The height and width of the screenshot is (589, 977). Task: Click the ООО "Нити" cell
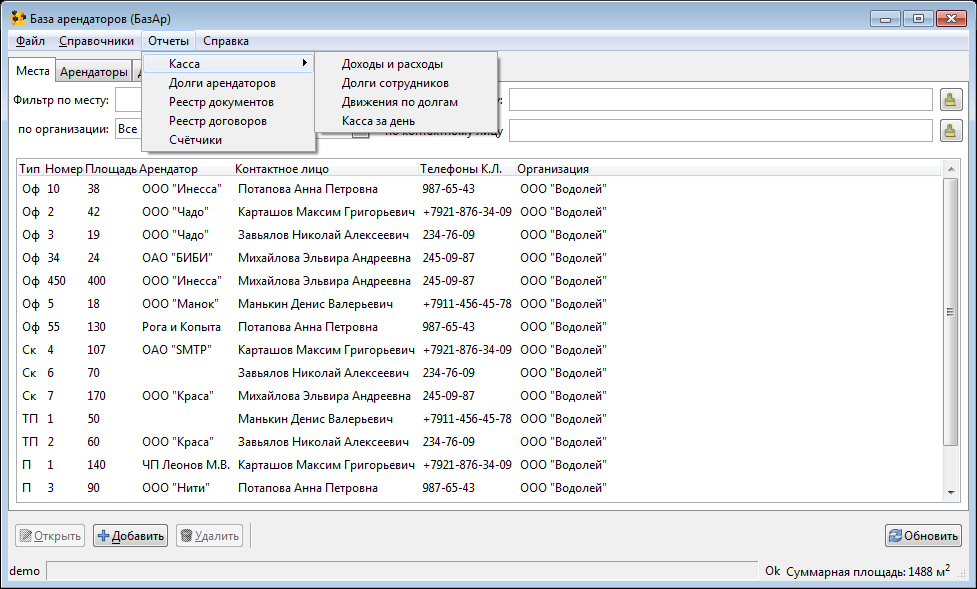[176, 488]
